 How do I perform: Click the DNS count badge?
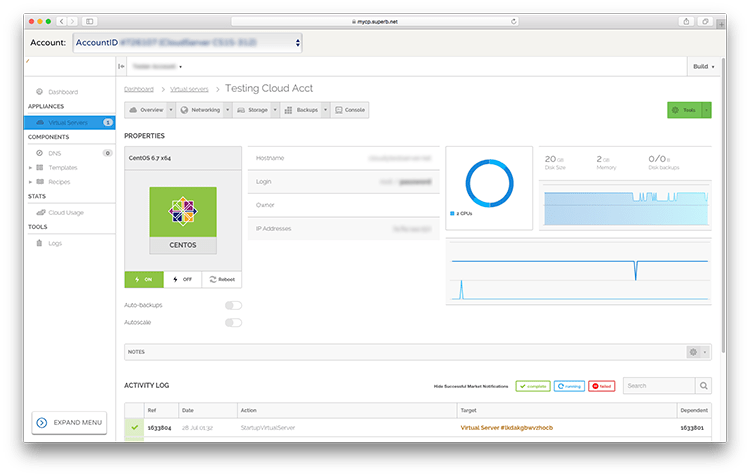pyautogui.click(x=108, y=153)
